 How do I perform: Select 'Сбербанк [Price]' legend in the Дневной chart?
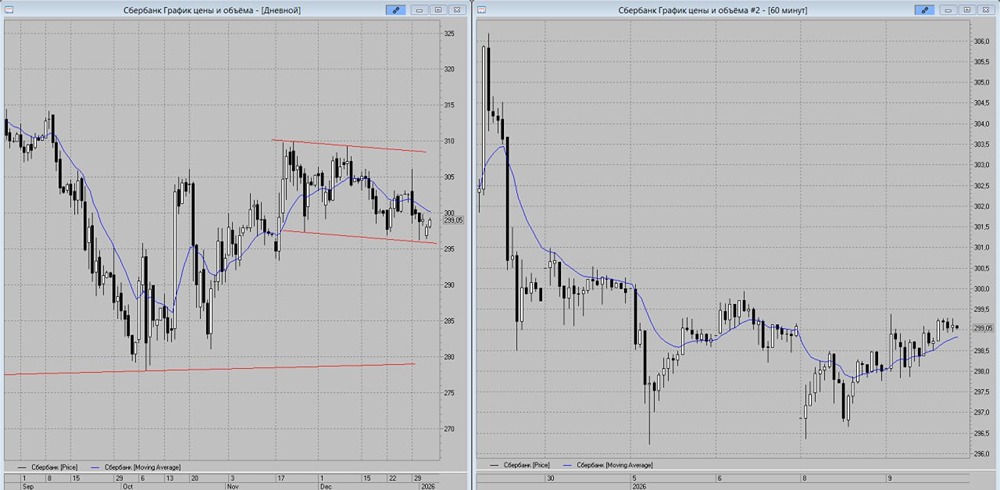pyautogui.click(x=47, y=468)
